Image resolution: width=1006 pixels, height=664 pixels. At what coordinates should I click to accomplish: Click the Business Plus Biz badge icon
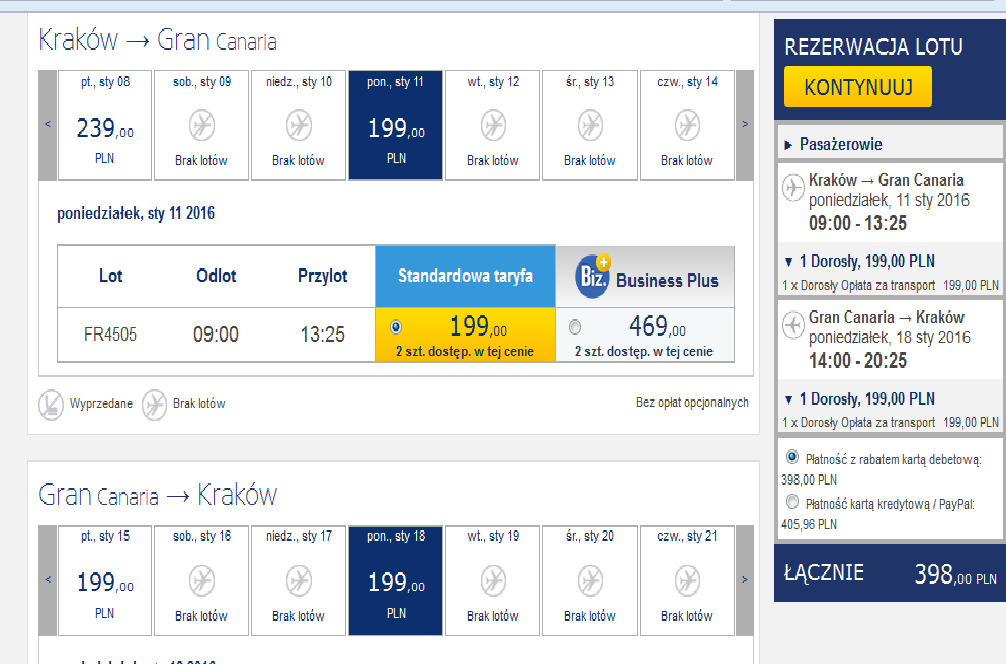[593, 277]
